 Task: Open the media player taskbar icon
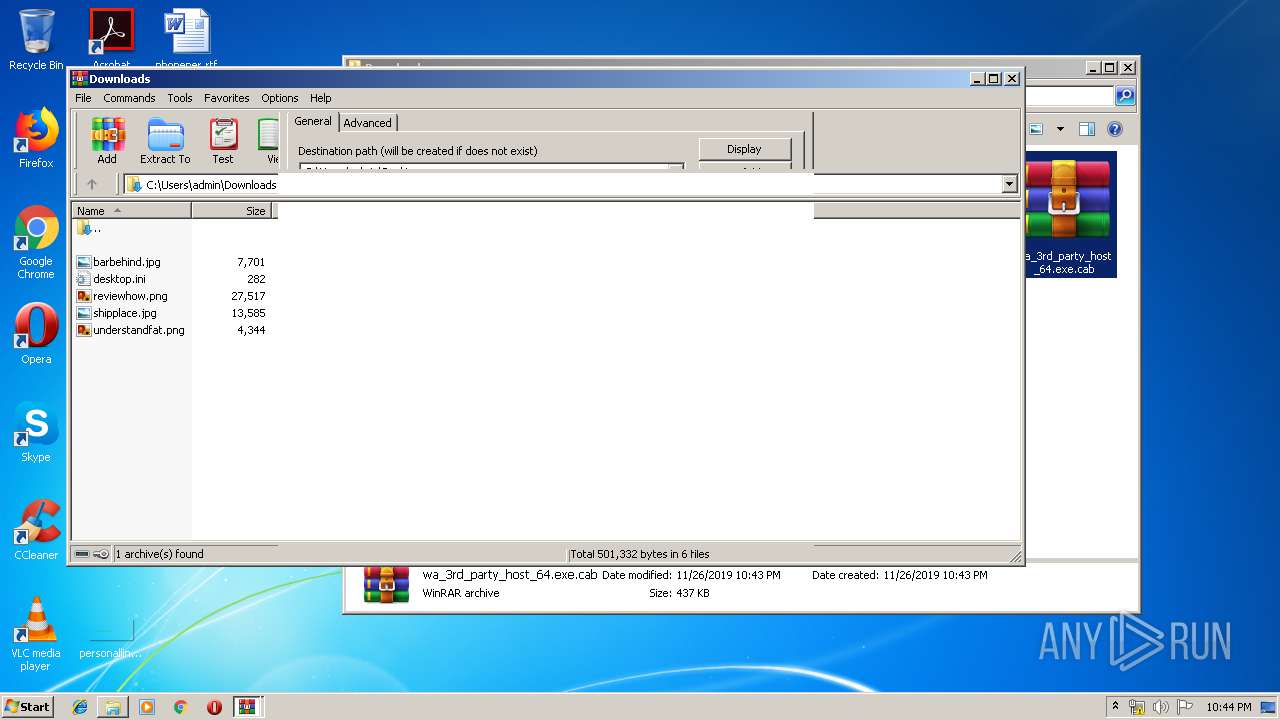tap(147, 707)
